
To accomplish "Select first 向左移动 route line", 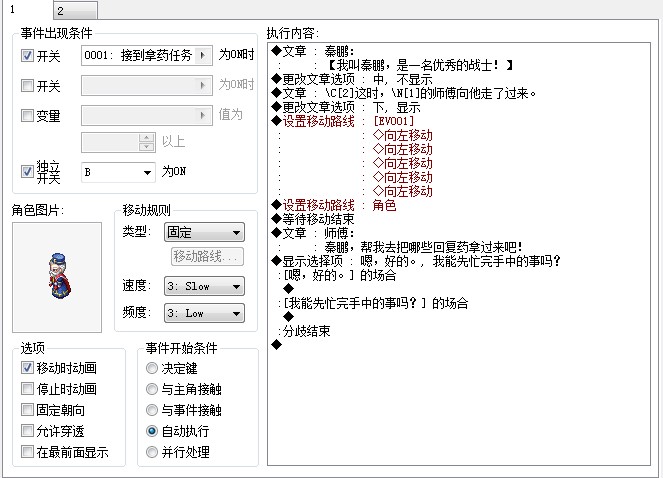I will [403, 135].
